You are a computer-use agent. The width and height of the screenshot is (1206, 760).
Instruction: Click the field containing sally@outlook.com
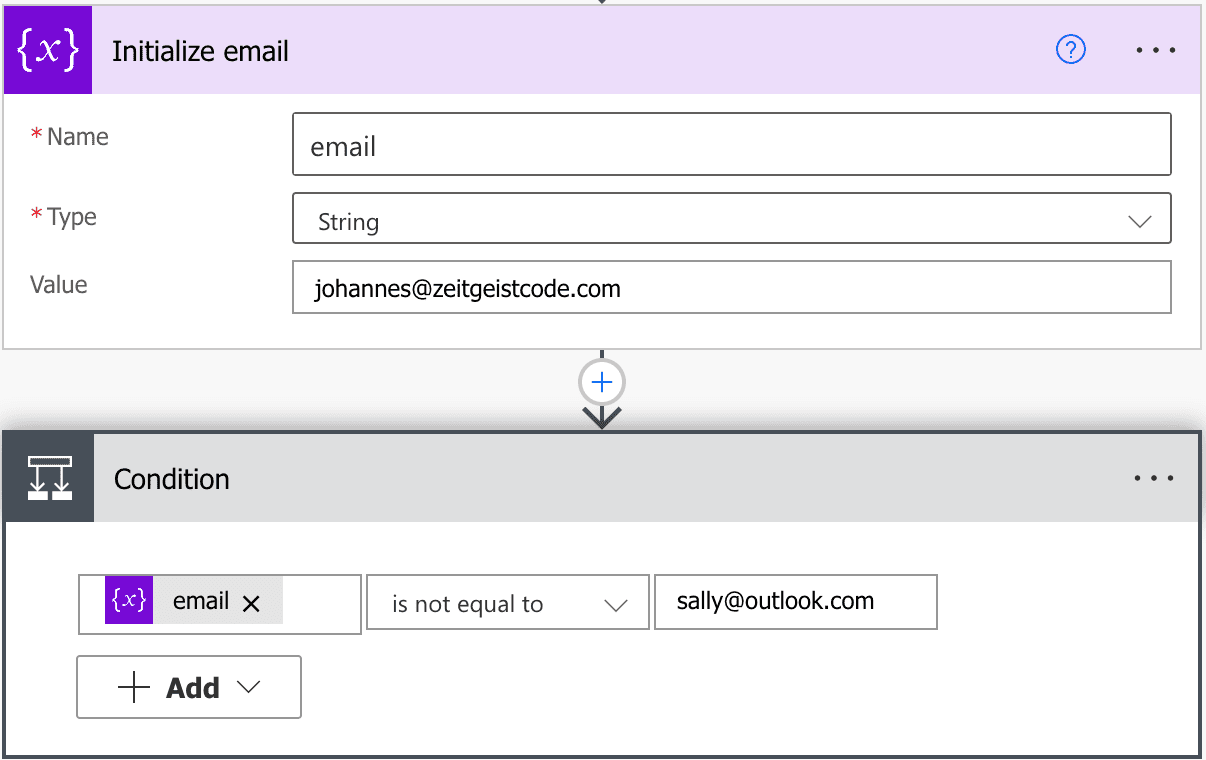[795, 602]
